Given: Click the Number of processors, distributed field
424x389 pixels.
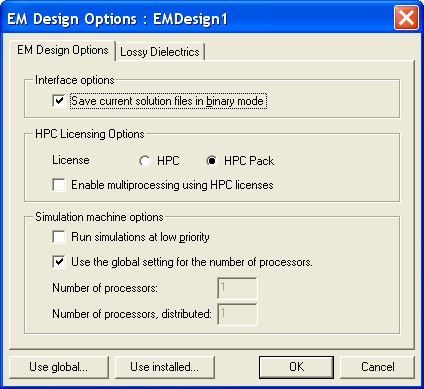Looking at the screenshot, I should (x=237, y=314).
